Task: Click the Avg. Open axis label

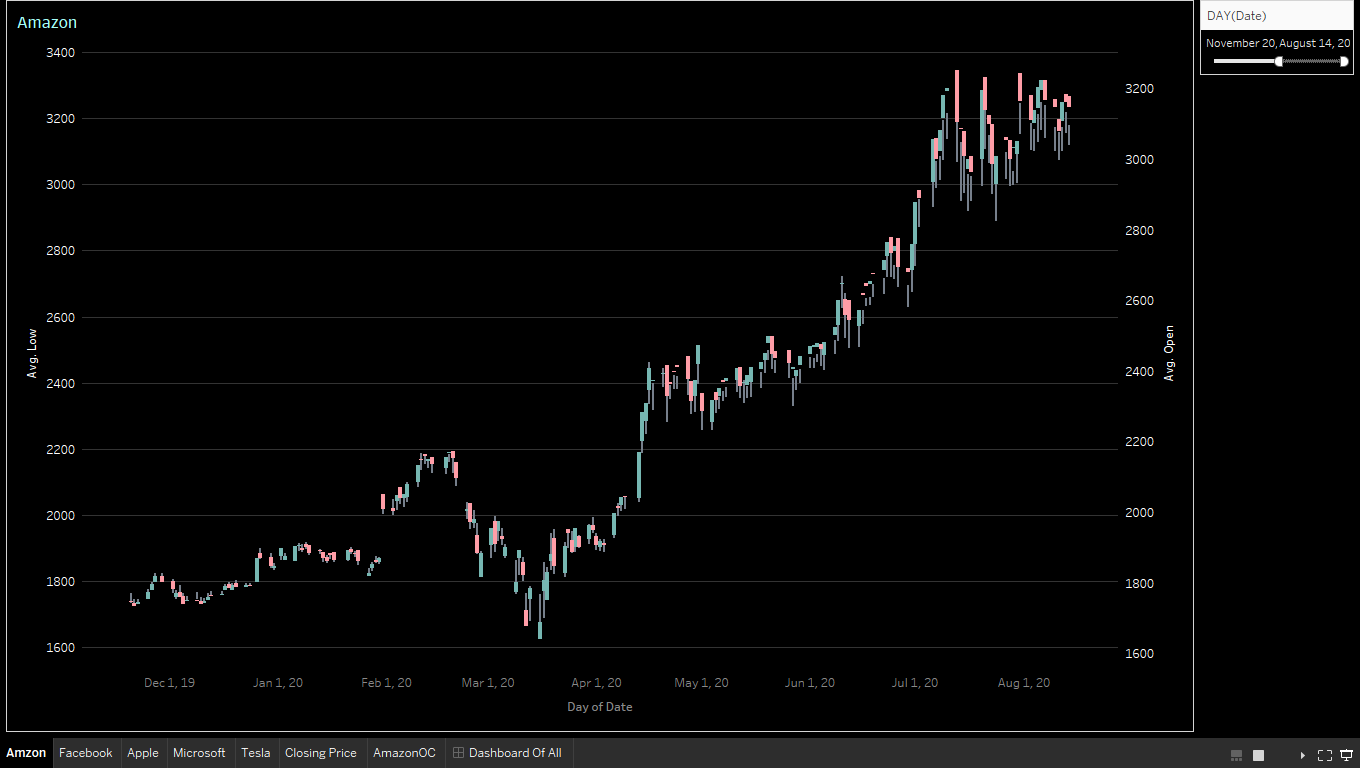Action: [1169, 353]
